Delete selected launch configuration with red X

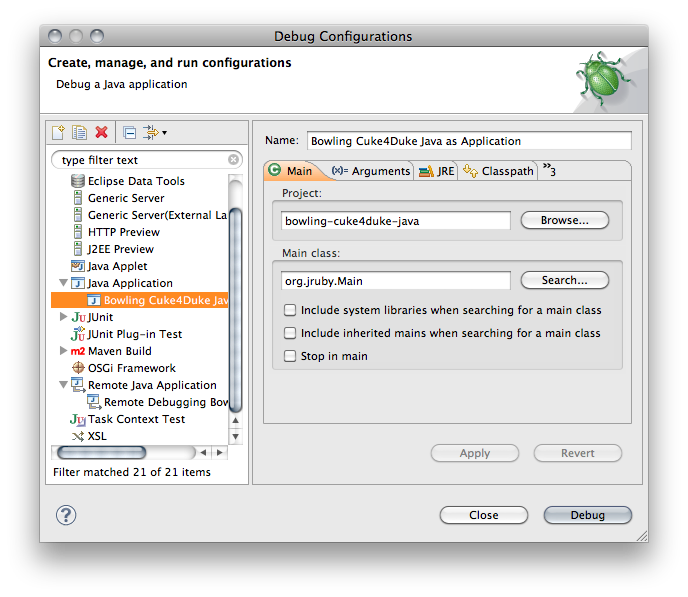(x=101, y=132)
